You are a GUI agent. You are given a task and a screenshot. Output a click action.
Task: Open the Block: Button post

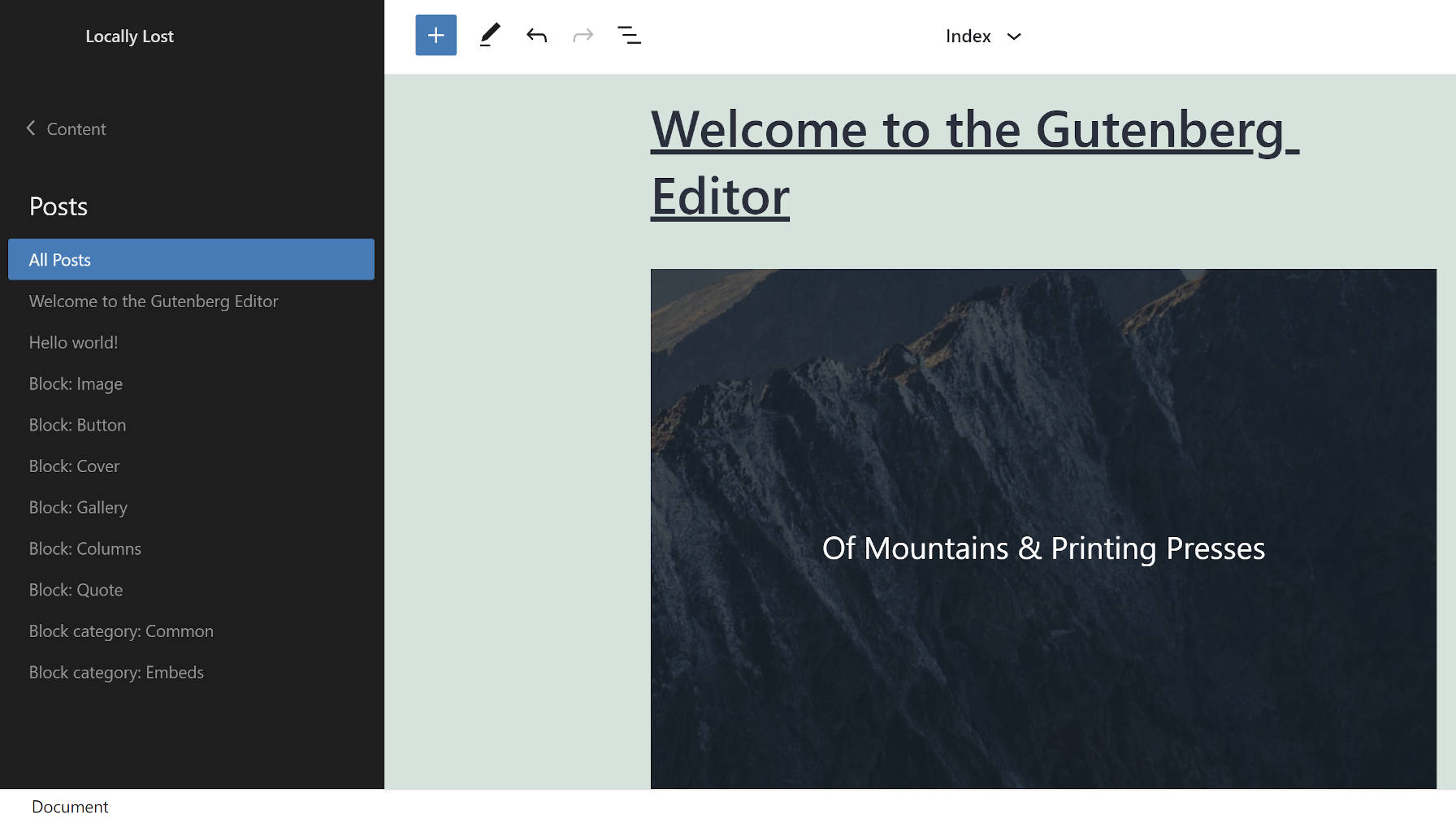click(x=77, y=424)
